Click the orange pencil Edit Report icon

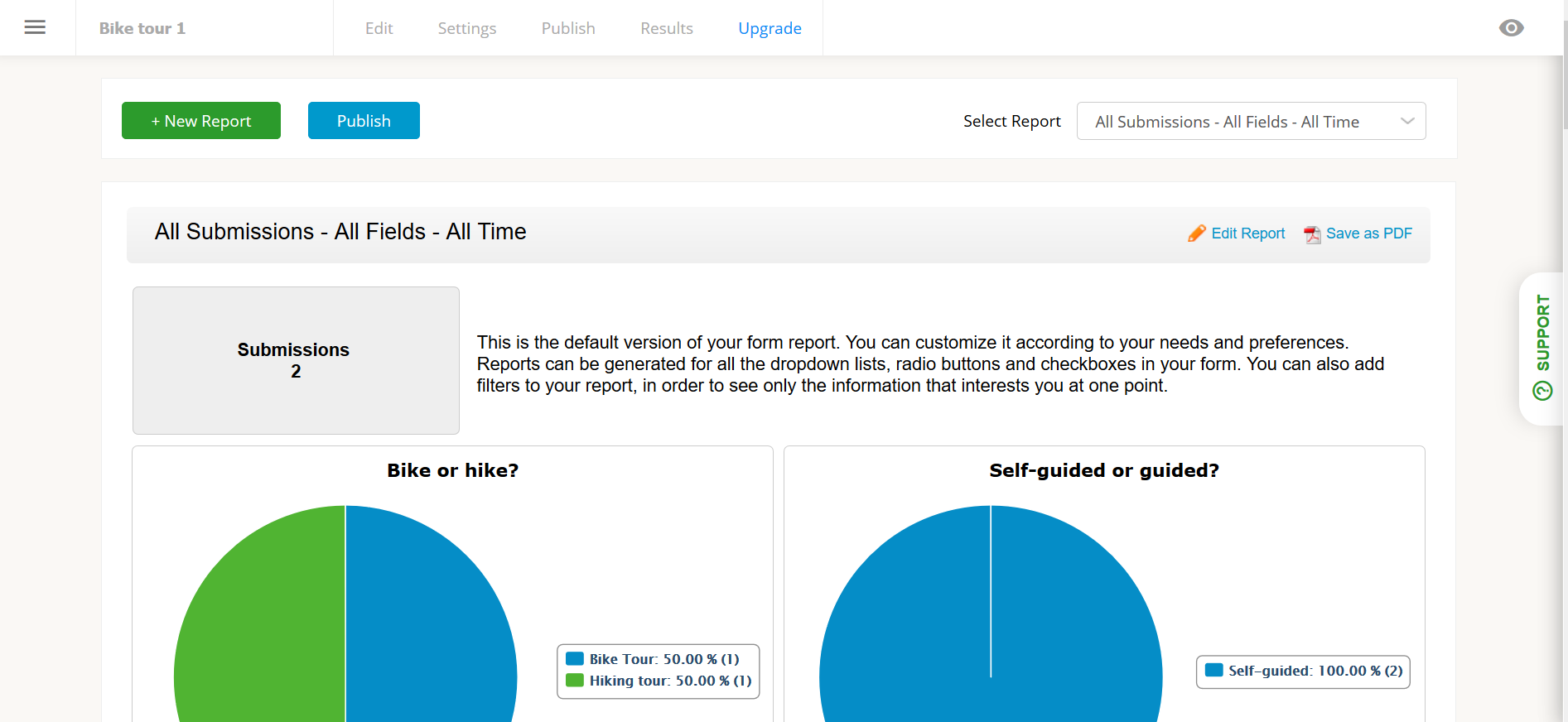click(x=1196, y=233)
